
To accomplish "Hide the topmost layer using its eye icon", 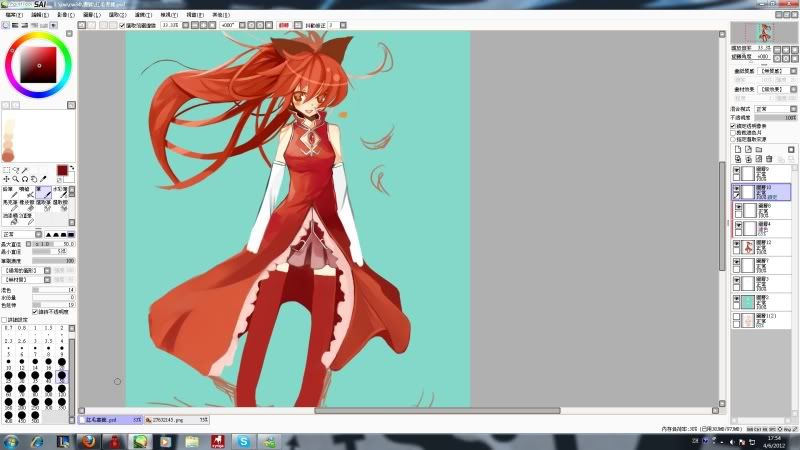I will pyautogui.click(x=737, y=171).
